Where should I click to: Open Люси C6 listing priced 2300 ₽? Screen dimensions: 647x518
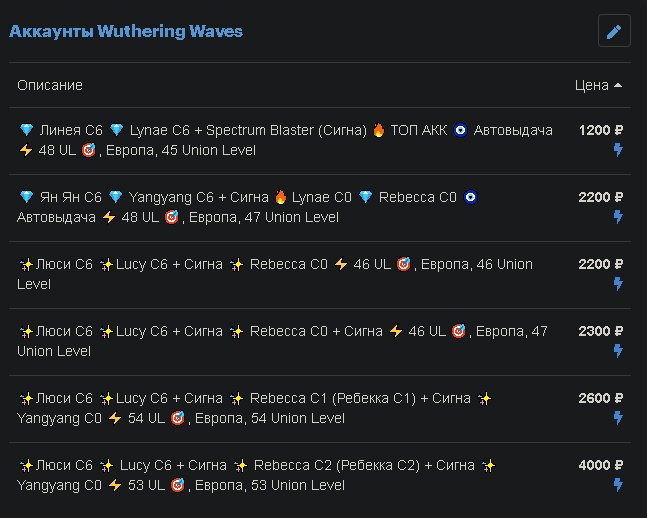320,342
